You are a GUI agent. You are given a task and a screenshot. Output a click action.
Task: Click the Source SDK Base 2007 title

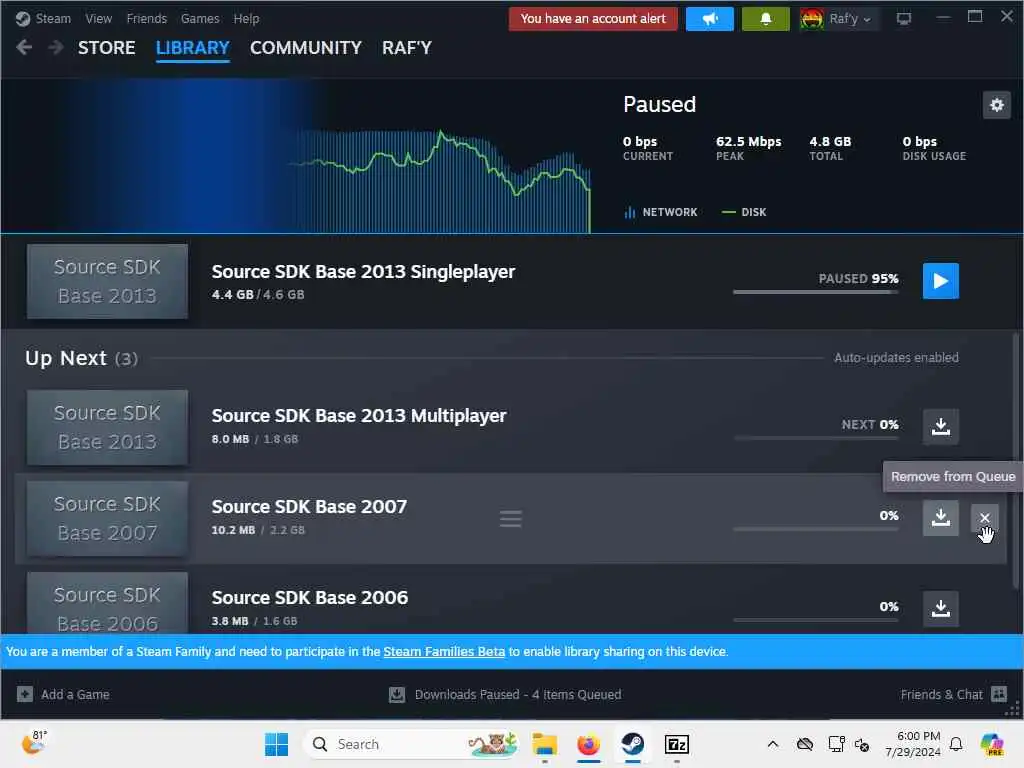[x=309, y=507]
